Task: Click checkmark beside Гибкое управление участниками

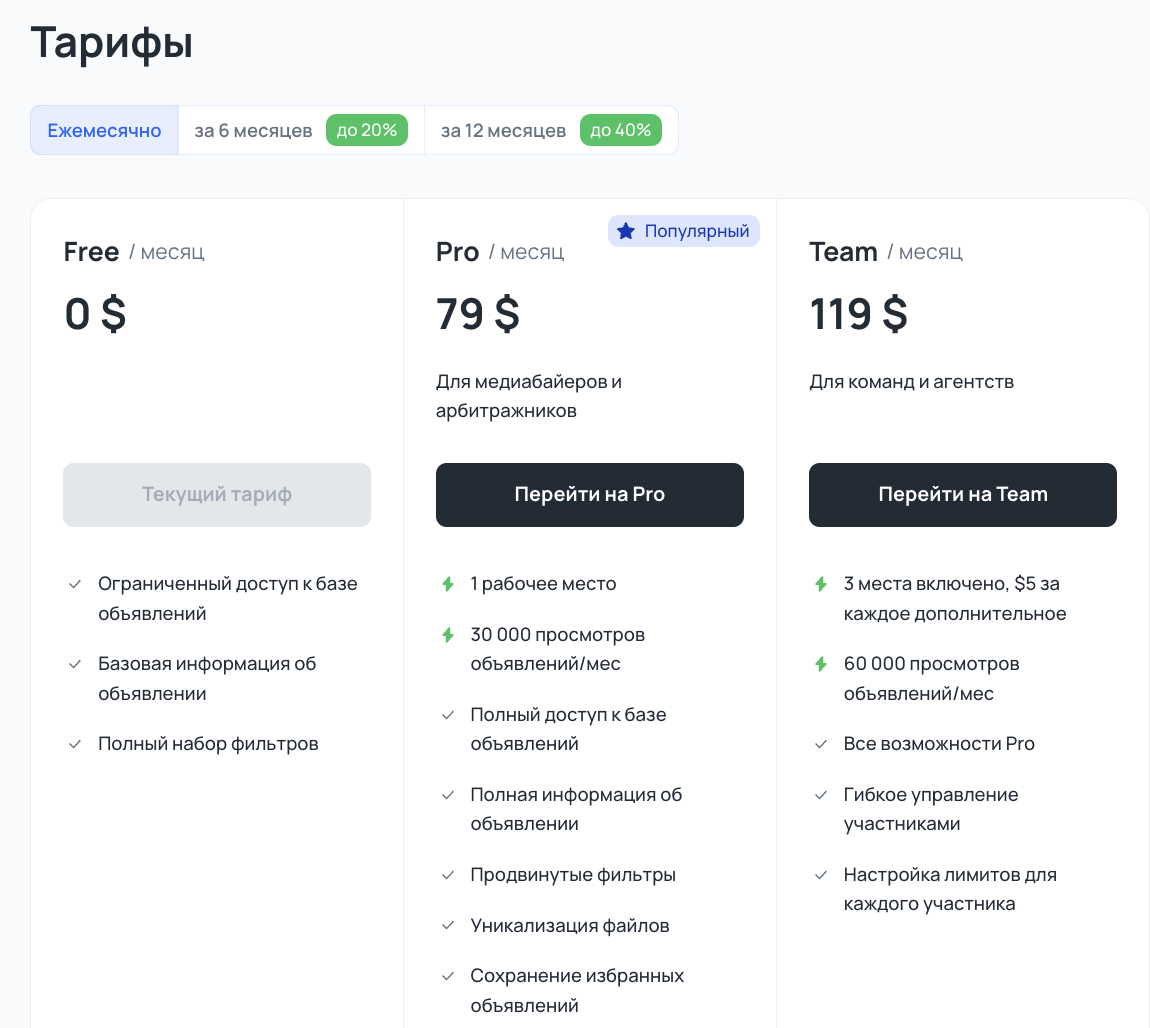Action: click(x=821, y=795)
